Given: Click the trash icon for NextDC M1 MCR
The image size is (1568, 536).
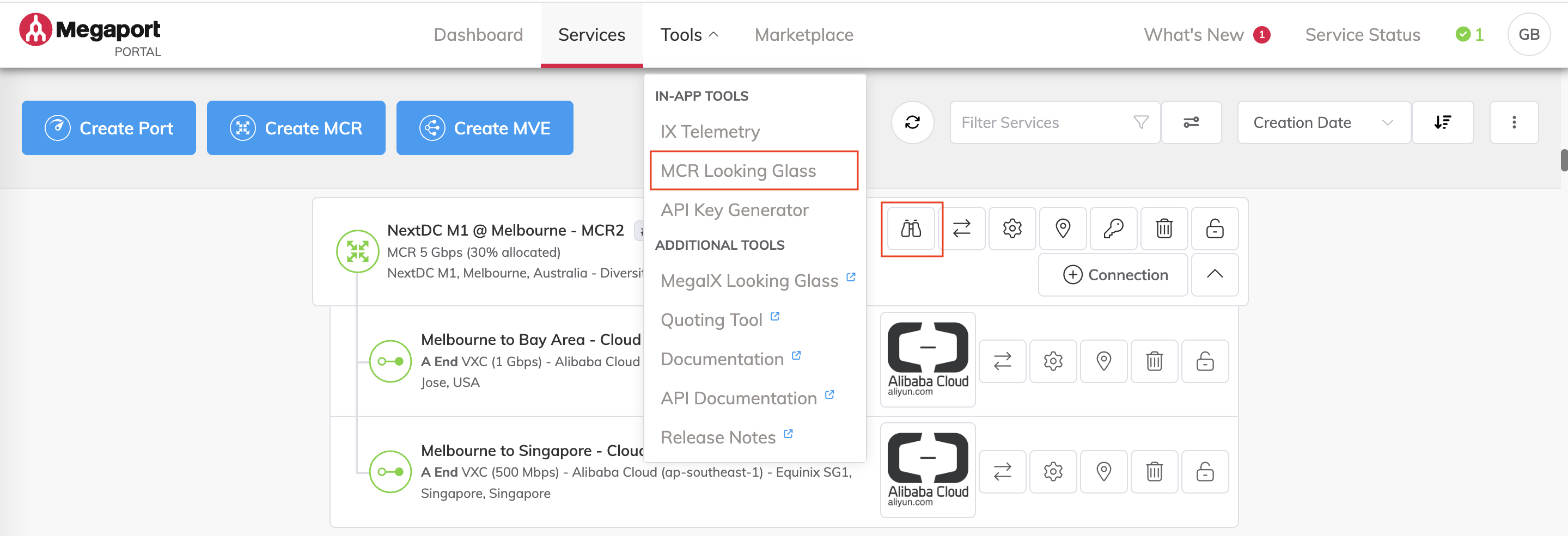Looking at the screenshot, I should [1163, 229].
